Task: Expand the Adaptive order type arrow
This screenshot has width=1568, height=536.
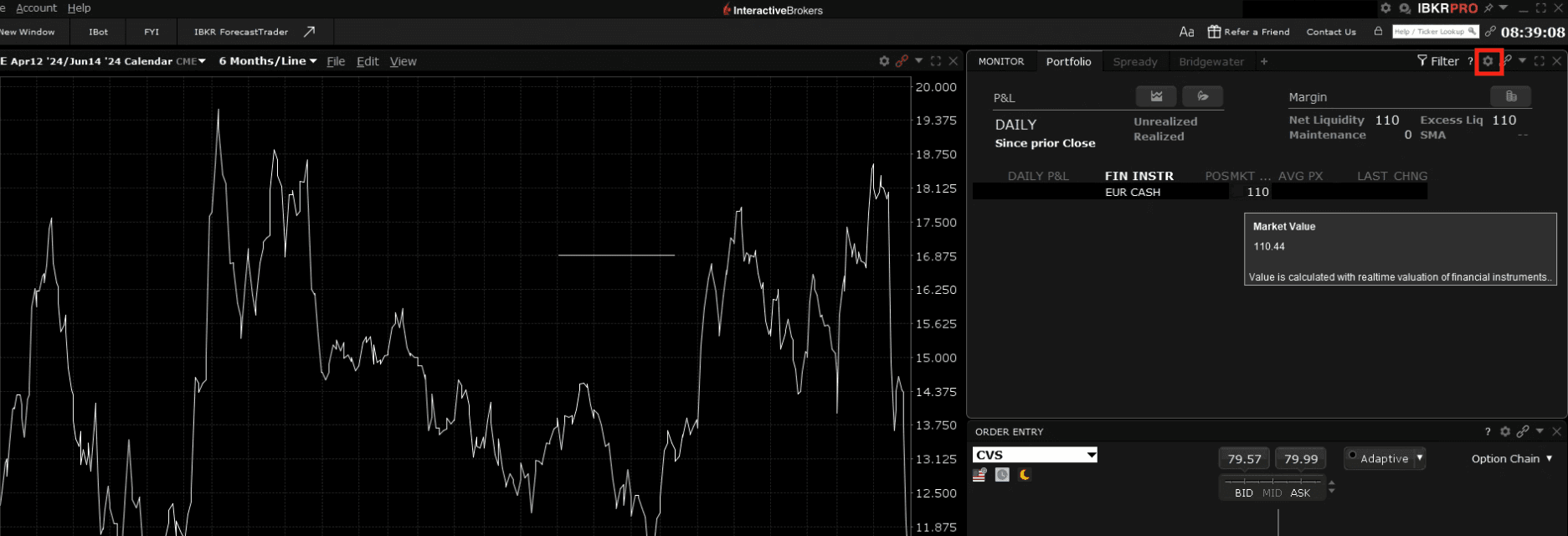Action: 1420,457
